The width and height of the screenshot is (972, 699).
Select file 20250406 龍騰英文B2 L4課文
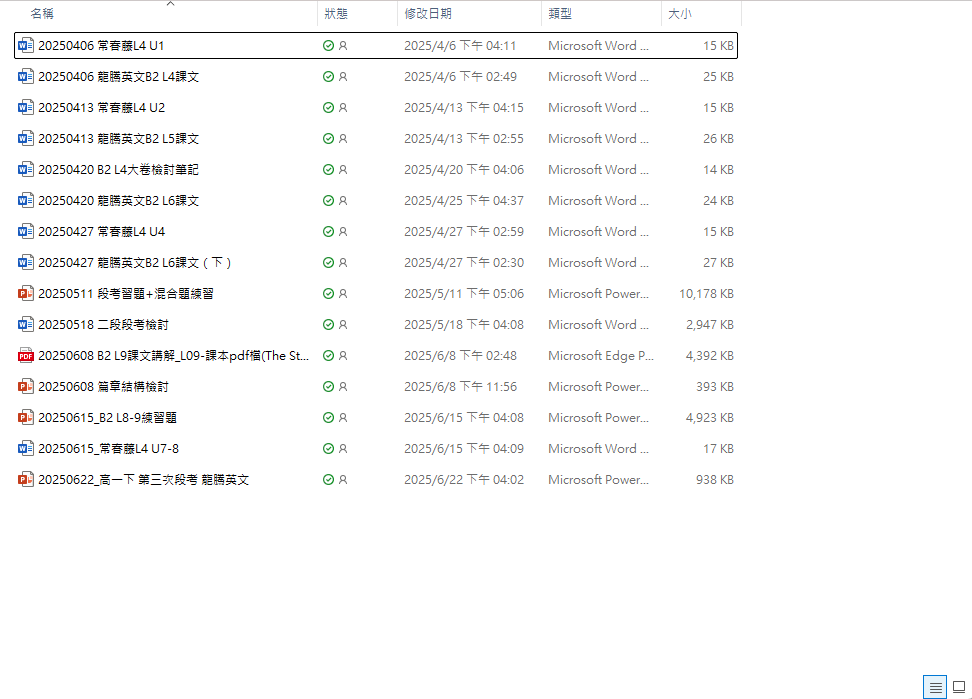coord(118,77)
